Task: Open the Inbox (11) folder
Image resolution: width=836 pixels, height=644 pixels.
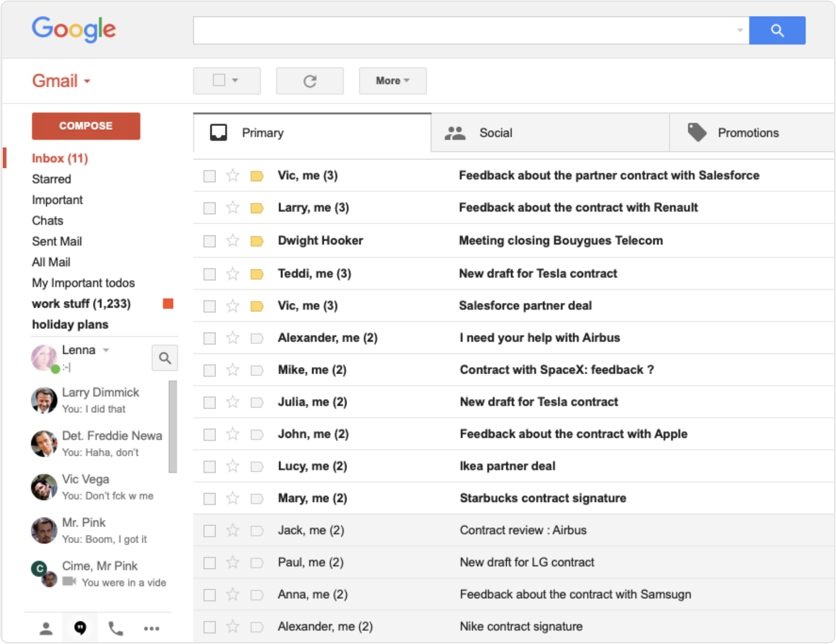Action: pyautogui.click(x=60, y=158)
